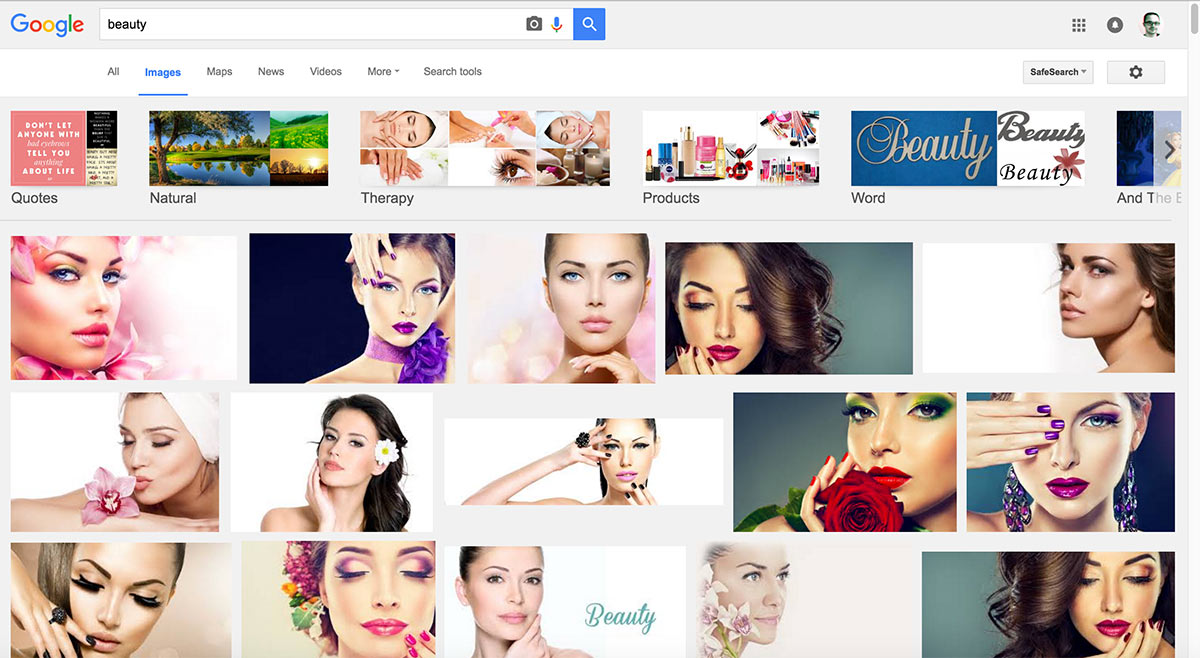Show more categories with the right arrow

point(1169,149)
